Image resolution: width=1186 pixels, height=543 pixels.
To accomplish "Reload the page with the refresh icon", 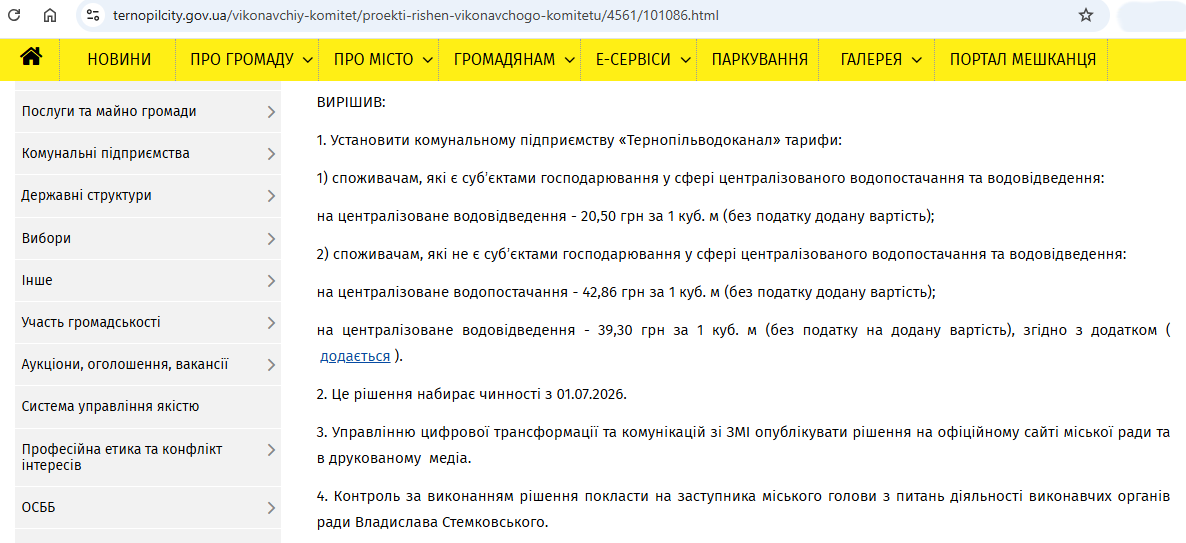I will point(14,15).
